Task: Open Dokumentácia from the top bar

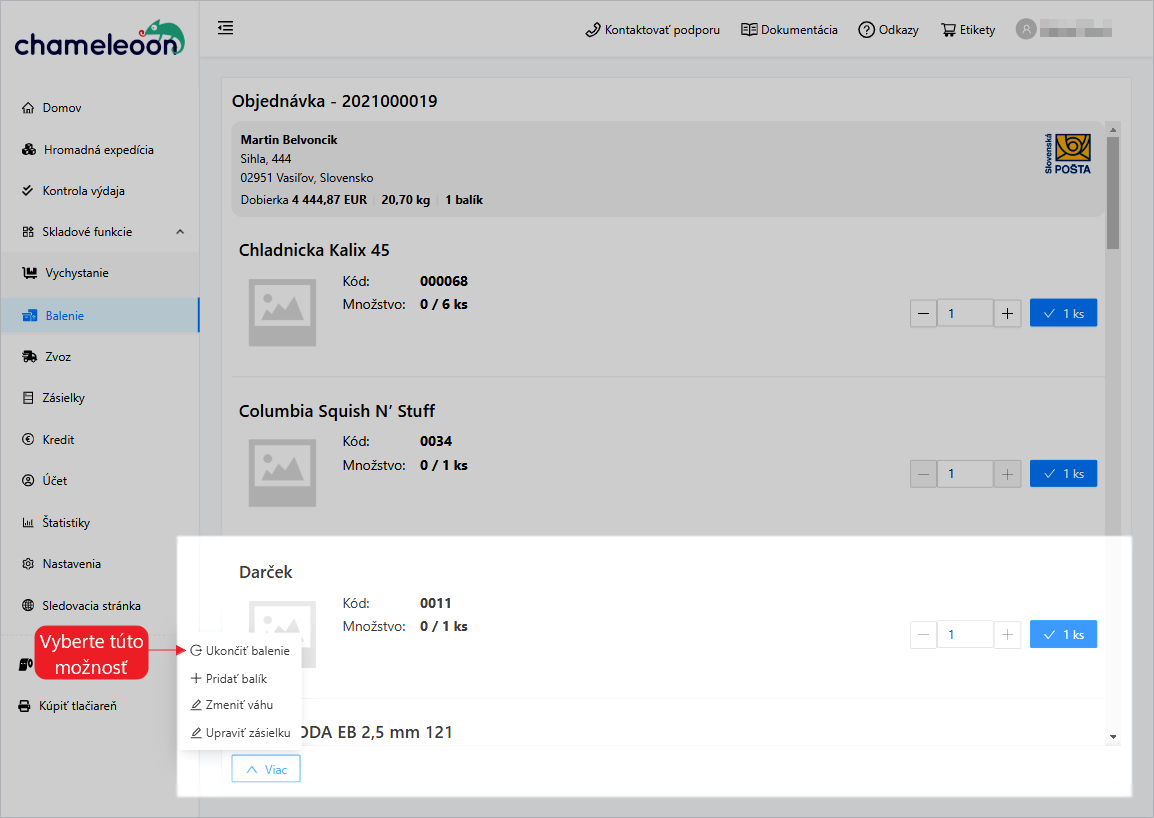Action: (x=789, y=30)
